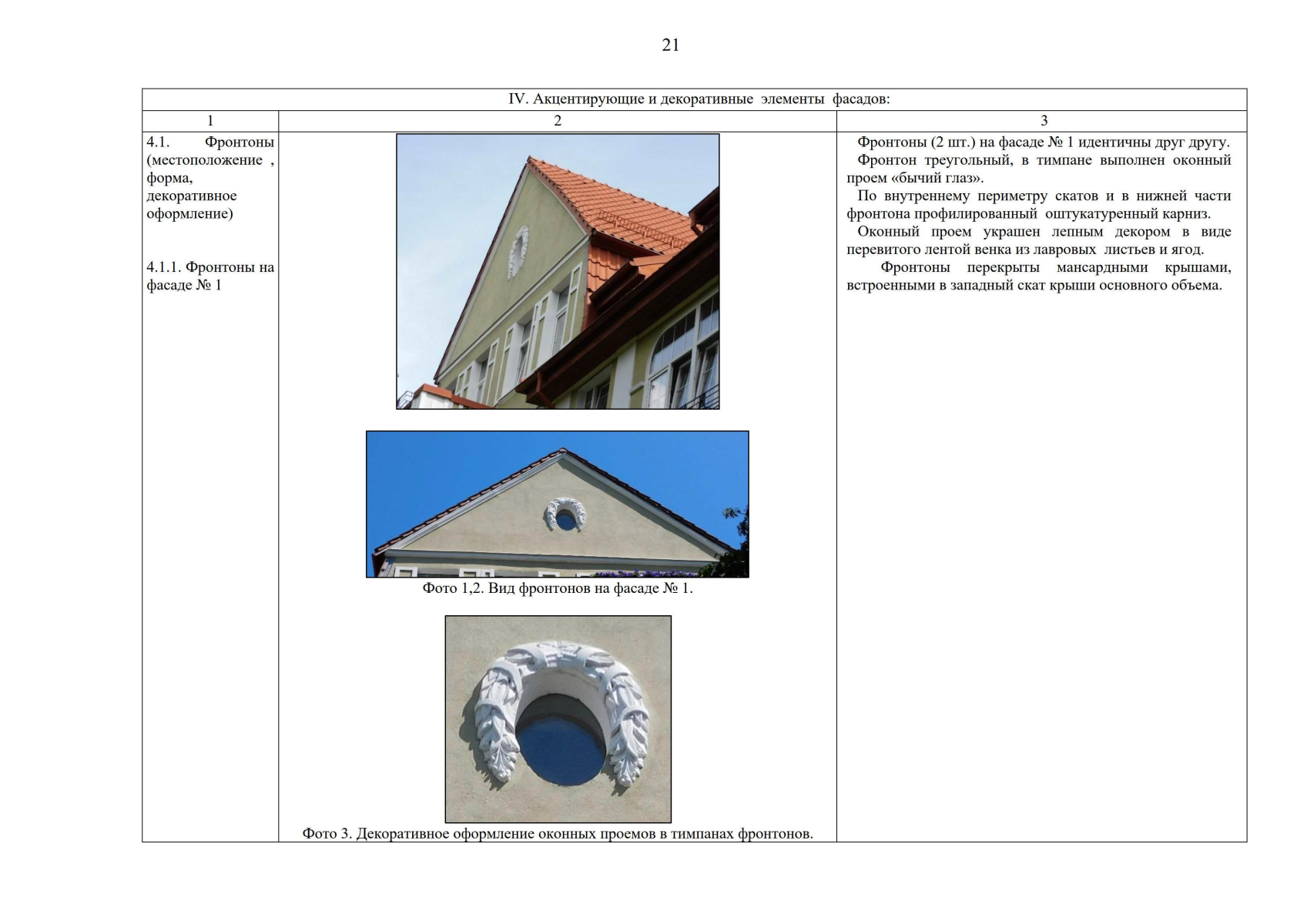Select paragraph starting 'Оконный проем украшен'
Image resolution: width=1307 pixels, height=924 pixels.
click(1038, 240)
